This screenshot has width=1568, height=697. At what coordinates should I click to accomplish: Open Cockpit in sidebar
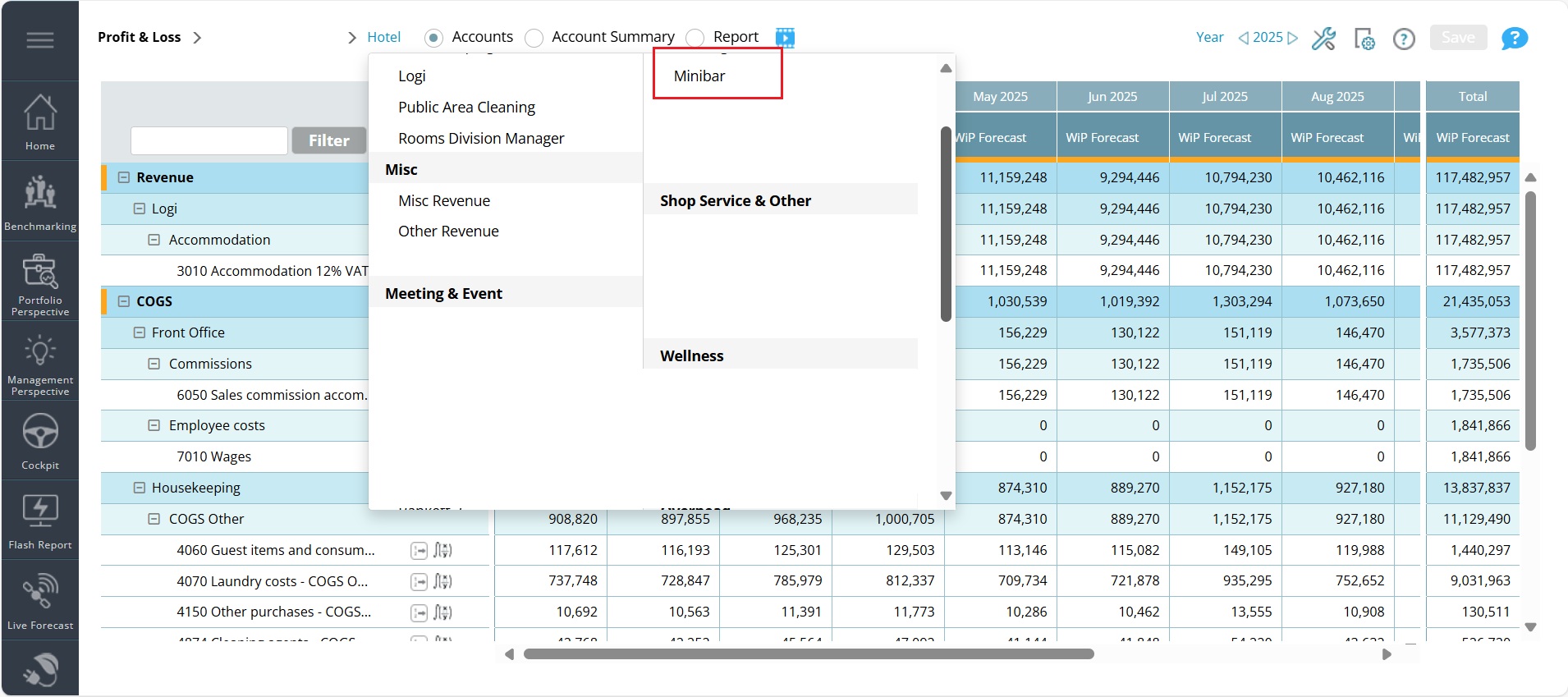(40, 441)
